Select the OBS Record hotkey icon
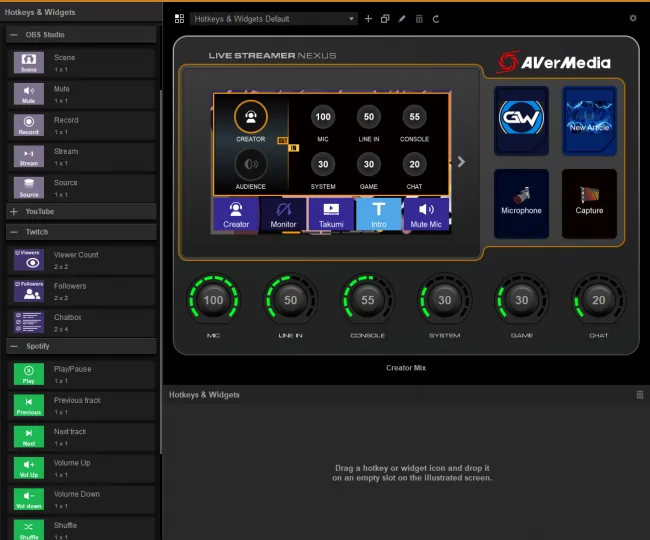Screen dimensions: 650x540 point(29,125)
